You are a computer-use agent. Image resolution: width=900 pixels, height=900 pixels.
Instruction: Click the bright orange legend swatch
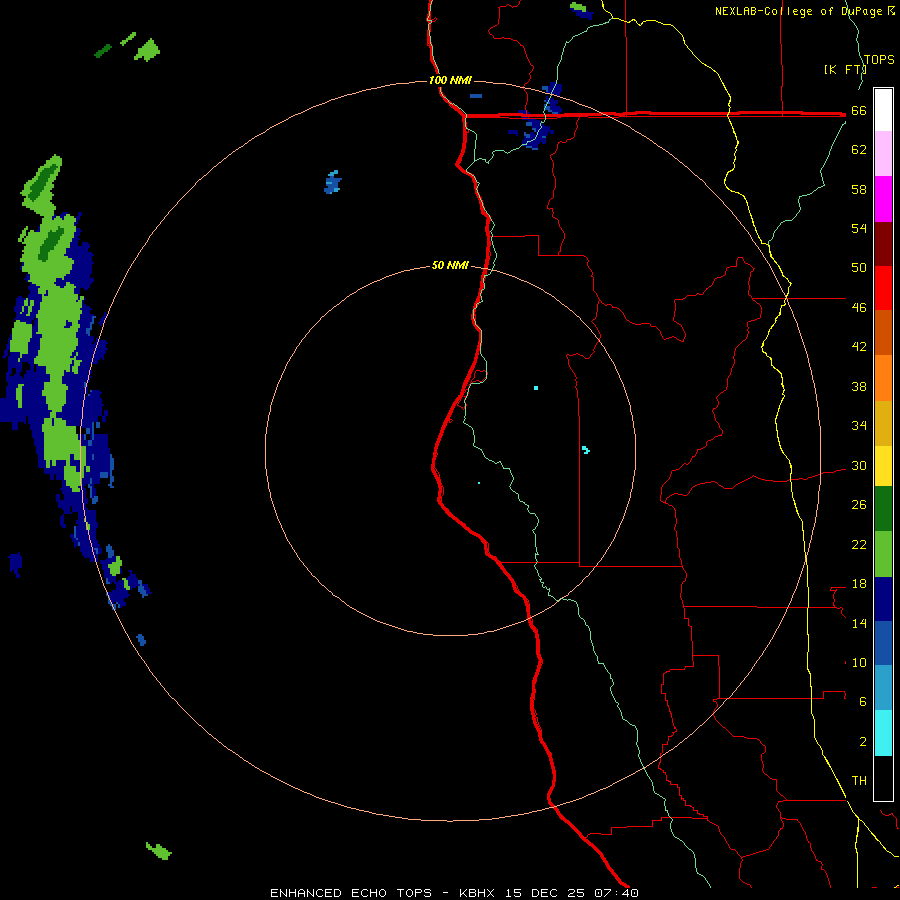coord(883,378)
